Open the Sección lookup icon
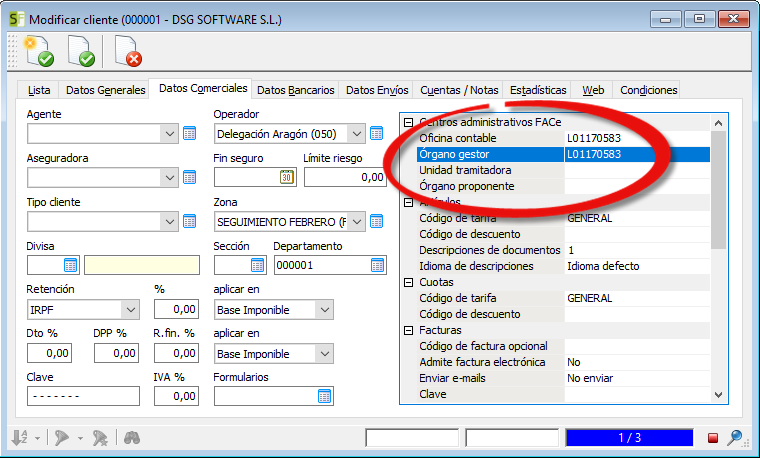Image resolution: width=760 pixels, height=458 pixels. pos(257,265)
